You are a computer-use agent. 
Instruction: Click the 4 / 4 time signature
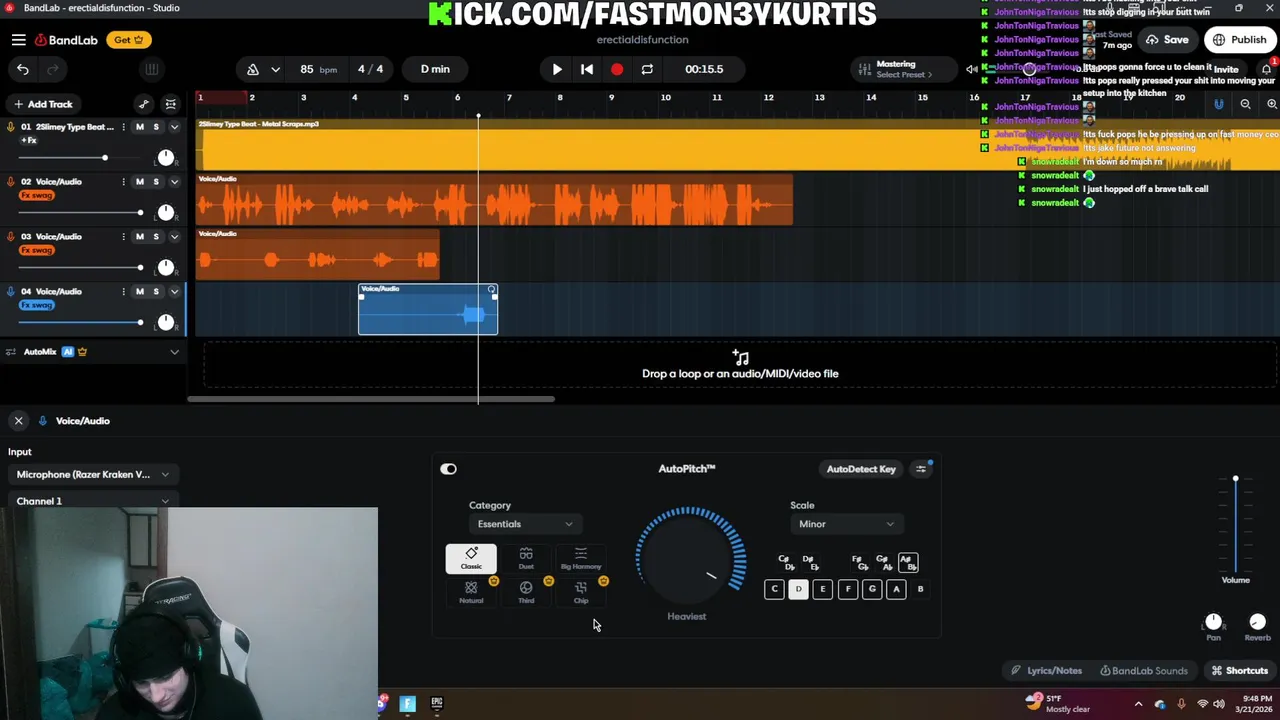(370, 69)
